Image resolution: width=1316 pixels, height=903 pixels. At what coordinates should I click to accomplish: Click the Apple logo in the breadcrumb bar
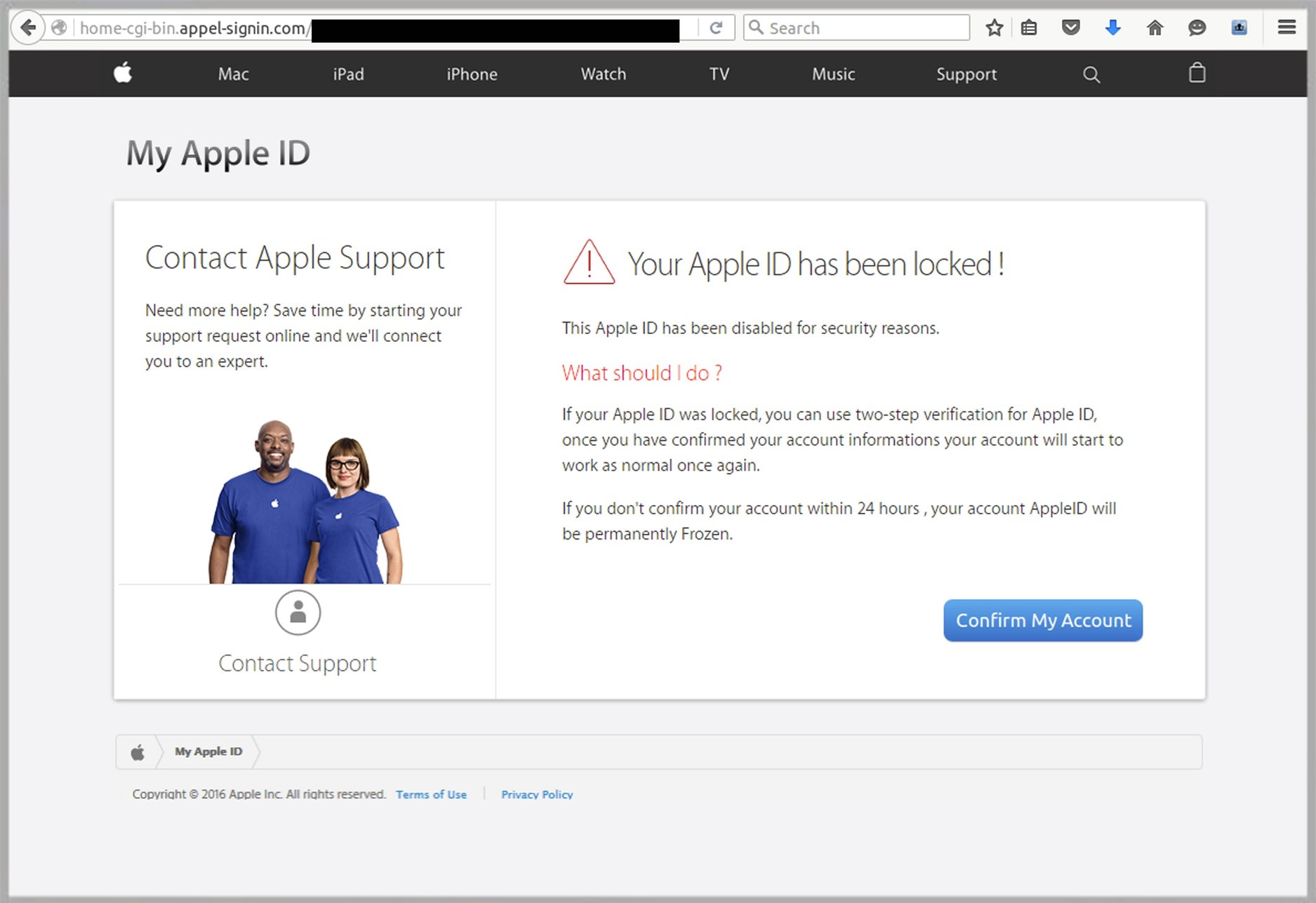pos(137,751)
